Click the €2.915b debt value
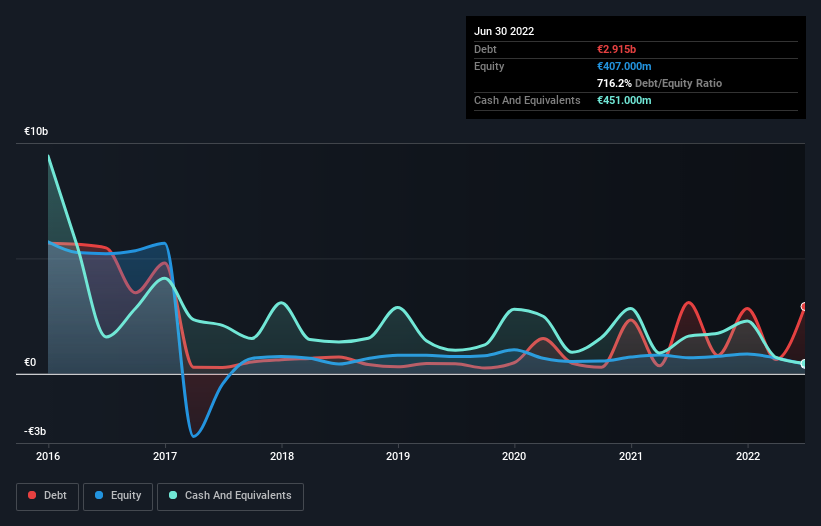 point(616,49)
